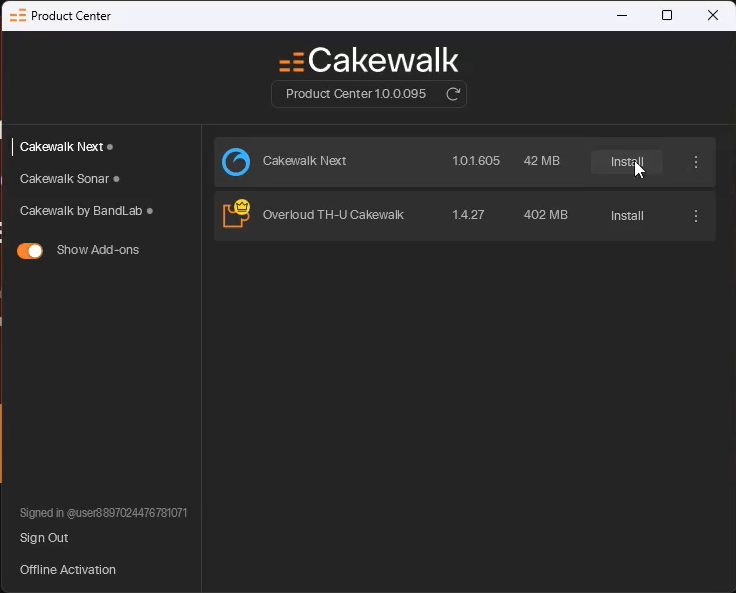The width and height of the screenshot is (736, 593).
Task: Install Cakewalk Next
Action: [x=627, y=162]
